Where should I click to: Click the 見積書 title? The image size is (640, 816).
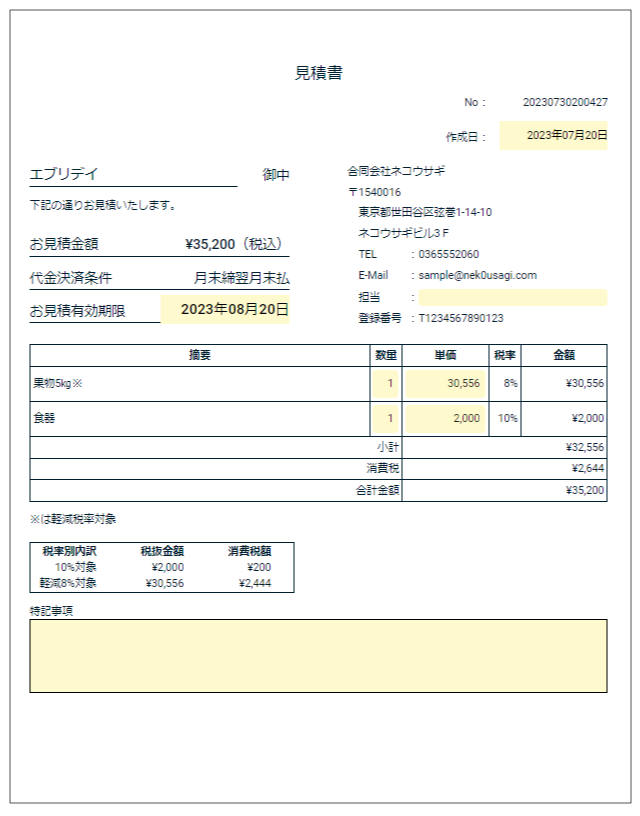click(x=318, y=73)
